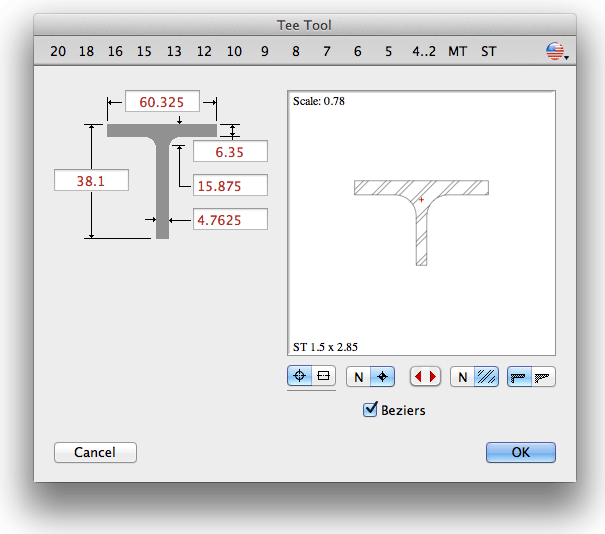The height and width of the screenshot is (534, 605).
Task: Edit the flange width field 60.325
Action: click(x=162, y=101)
